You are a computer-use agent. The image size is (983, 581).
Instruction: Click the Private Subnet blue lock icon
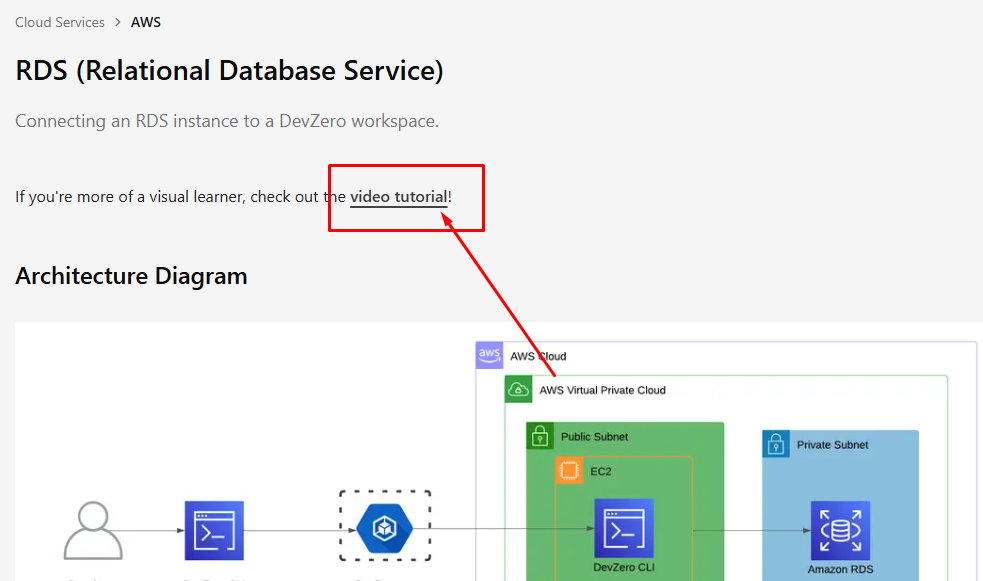tap(776, 444)
